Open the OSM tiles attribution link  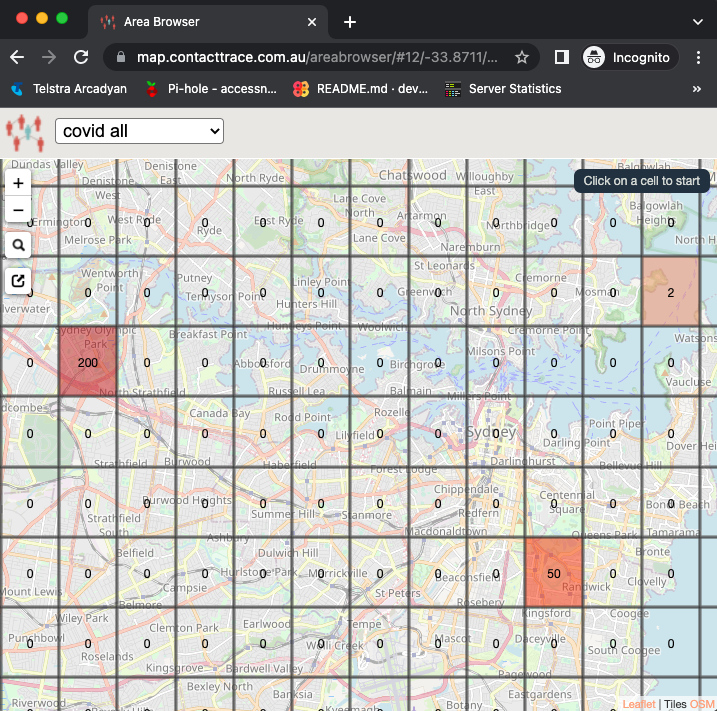pyautogui.click(x=702, y=704)
